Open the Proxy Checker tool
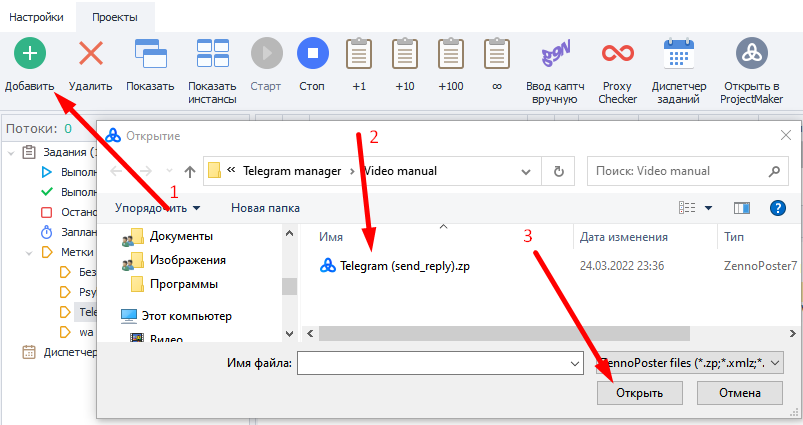This screenshot has height=425, width=803. pyautogui.click(x=618, y=53)
